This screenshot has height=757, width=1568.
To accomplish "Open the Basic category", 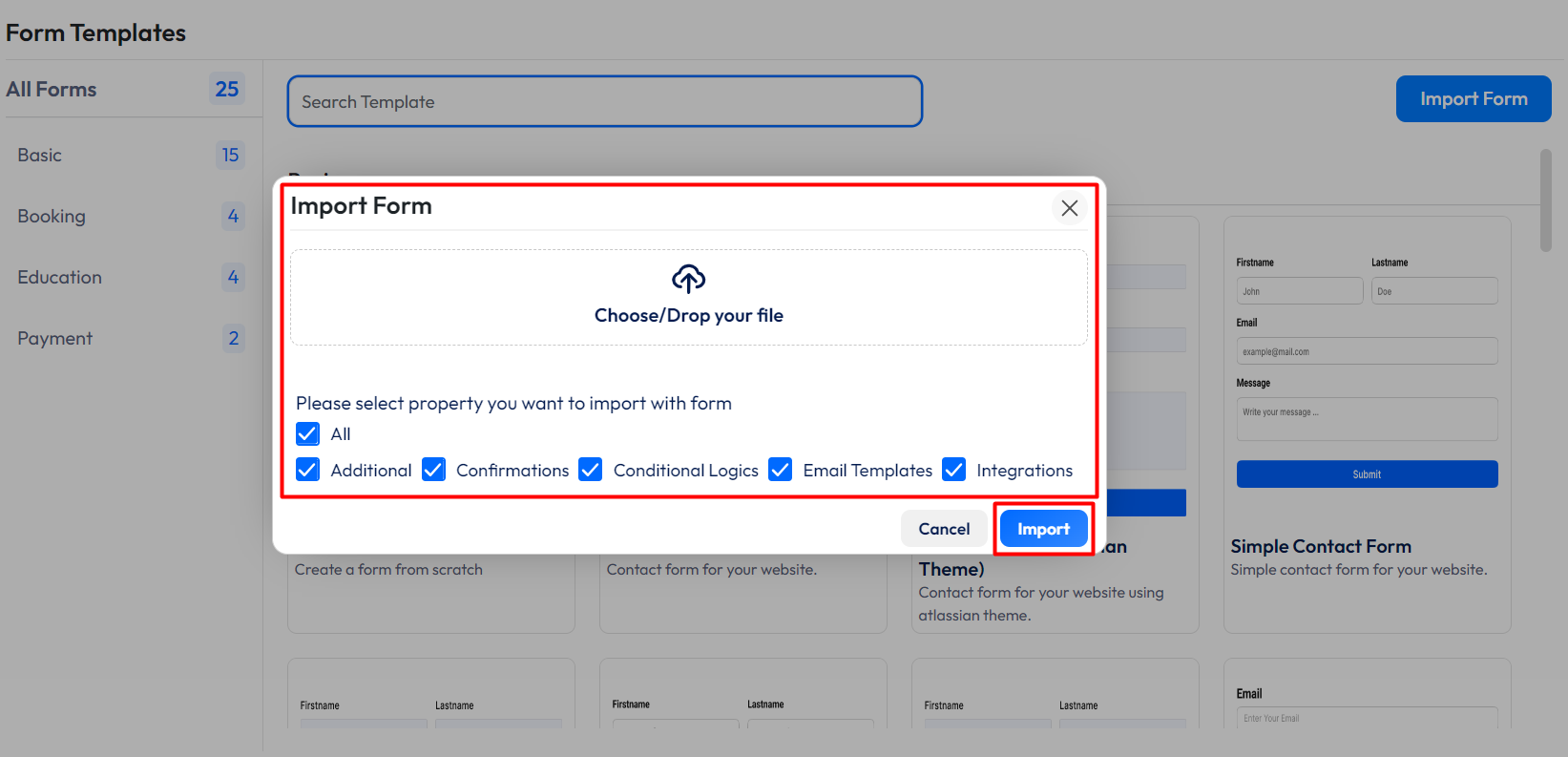I will (x=40, y=156).
